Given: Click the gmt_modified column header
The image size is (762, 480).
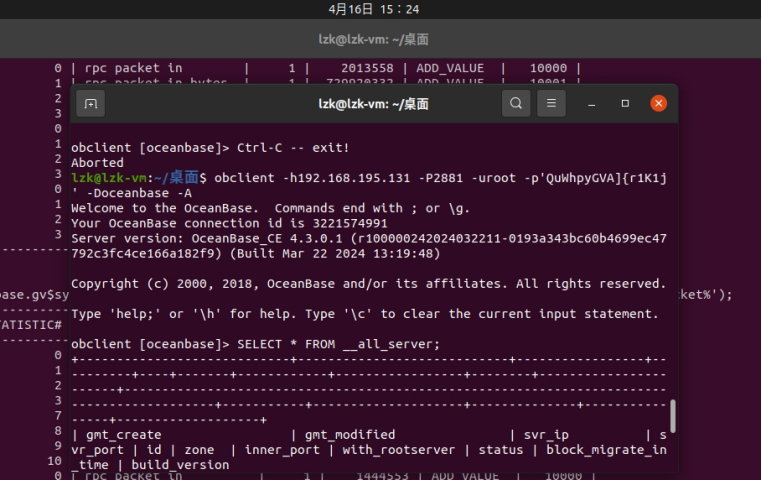Looking at the screenshot, I should pos(350,435).
